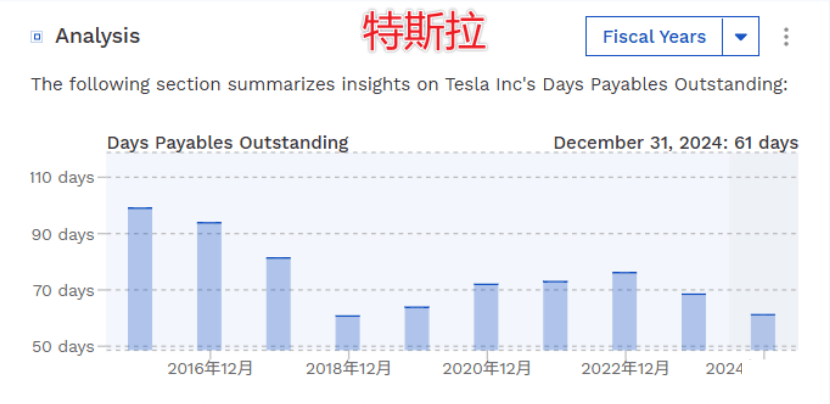Select the Fiscal Years button label

(x=654, y=37)
